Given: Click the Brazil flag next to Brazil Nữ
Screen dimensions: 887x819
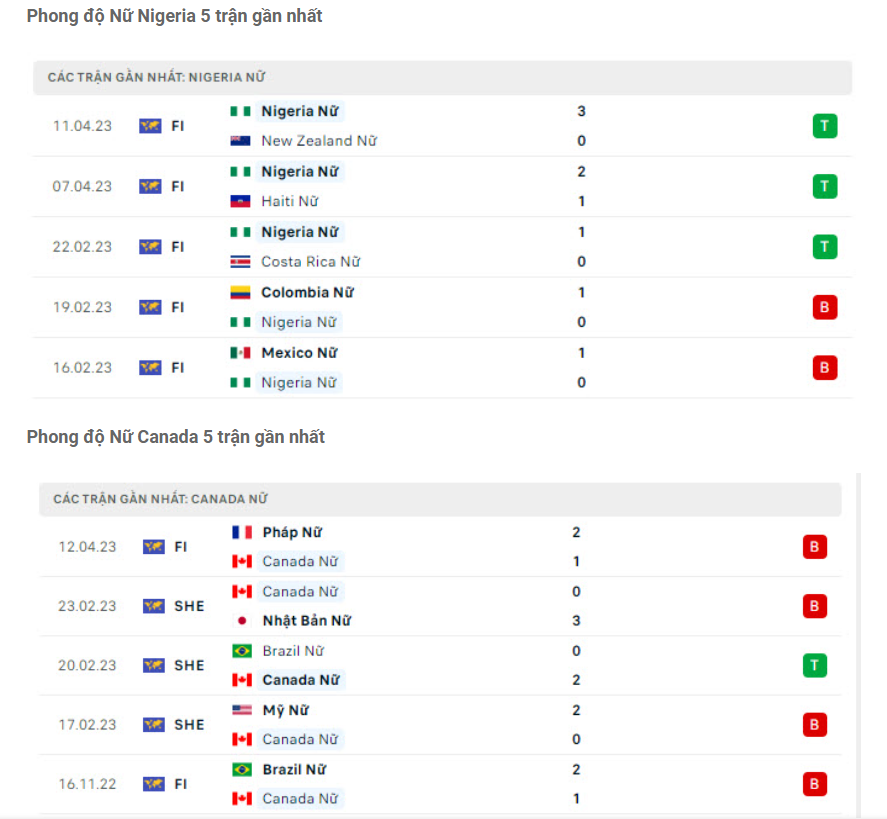Looking at the screenshot, I should [240, 651].
